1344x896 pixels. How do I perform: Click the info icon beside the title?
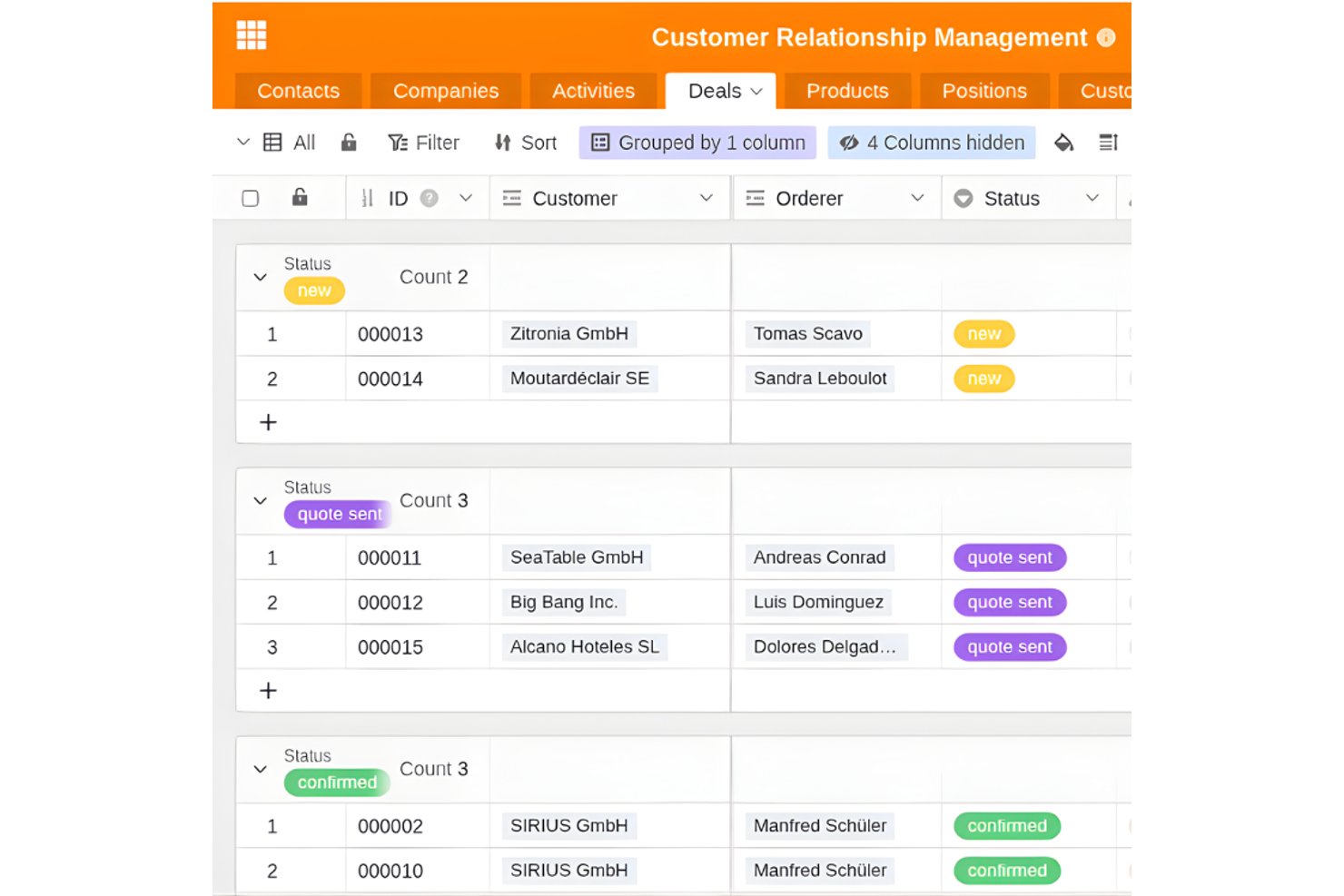tap(1106, 37)
